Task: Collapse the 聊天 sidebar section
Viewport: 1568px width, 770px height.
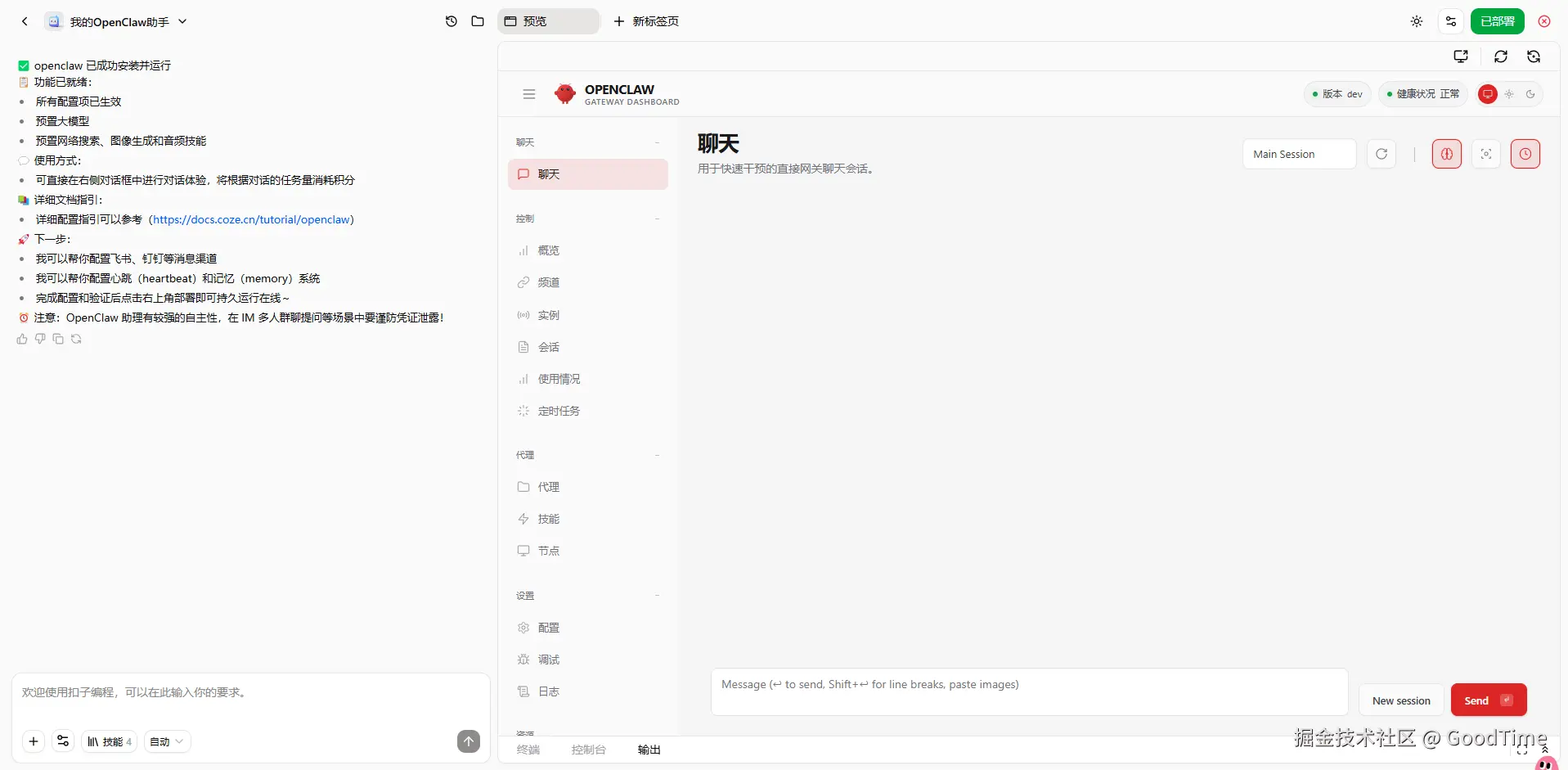Action: (x=588, y=142)
